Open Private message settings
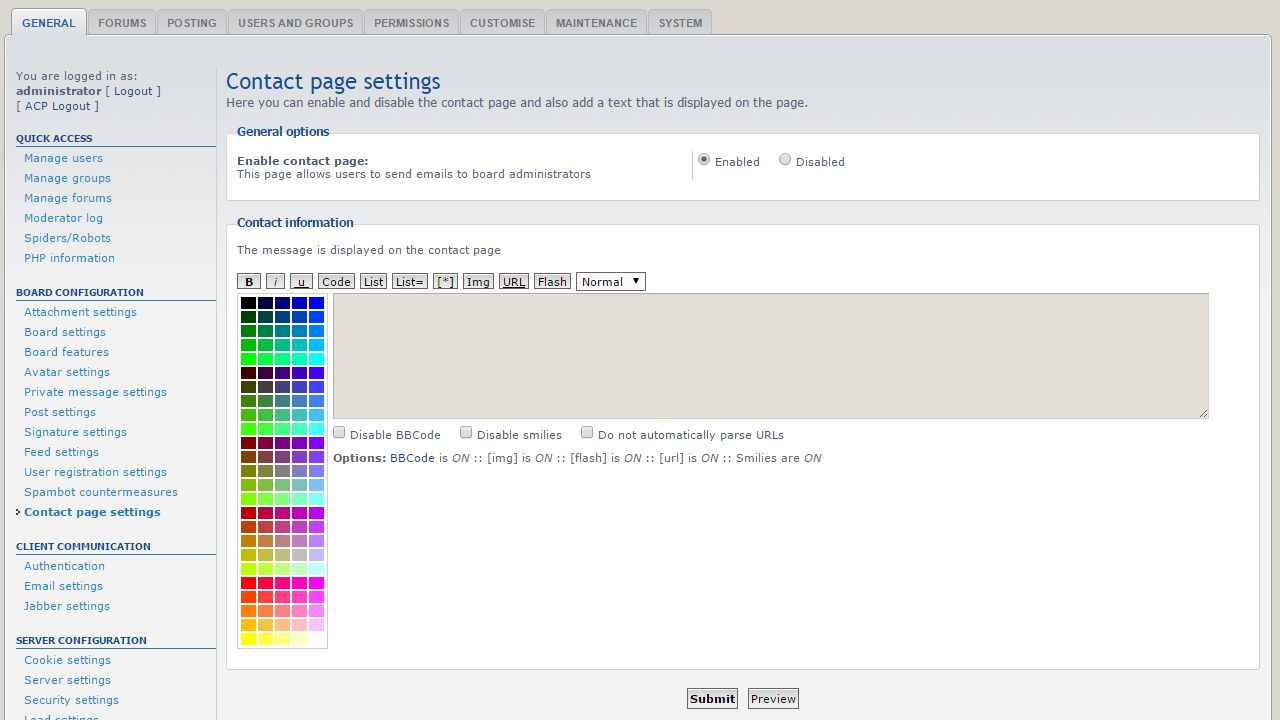The height and width of the screenshot is (720, 1280). click(95, 392)
